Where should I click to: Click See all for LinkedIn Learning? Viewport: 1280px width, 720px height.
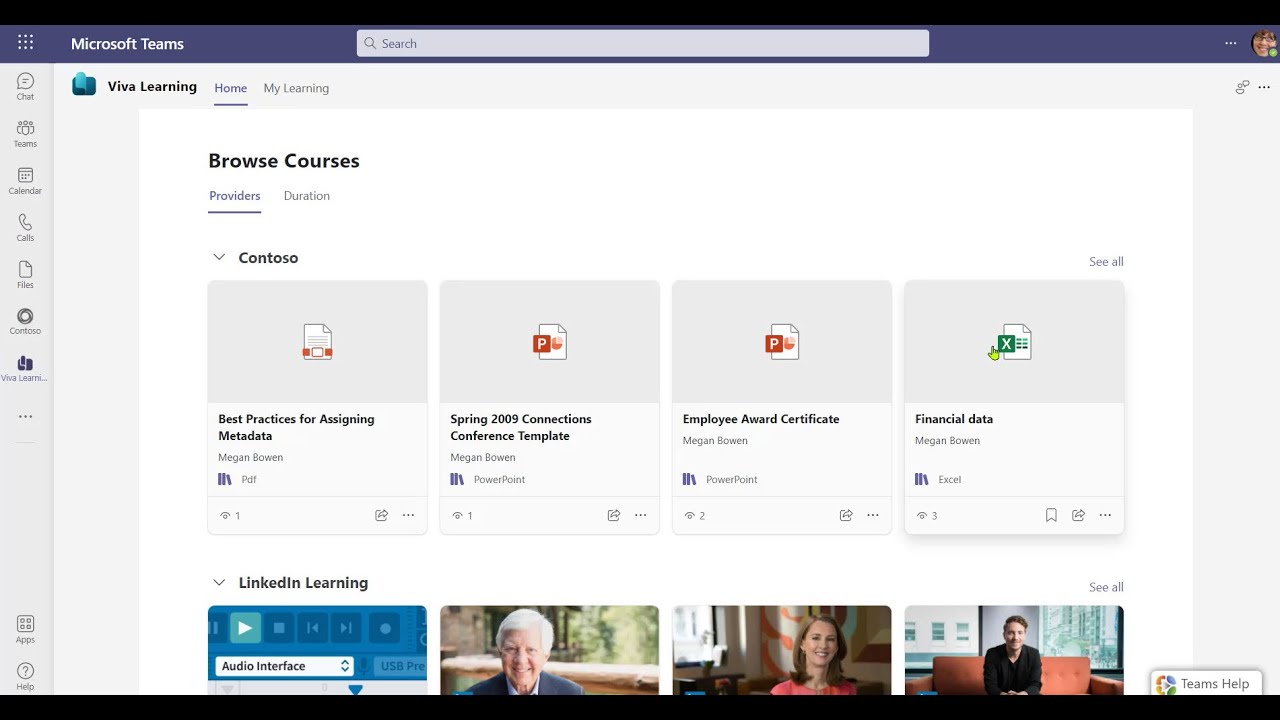coord(1106,587)
